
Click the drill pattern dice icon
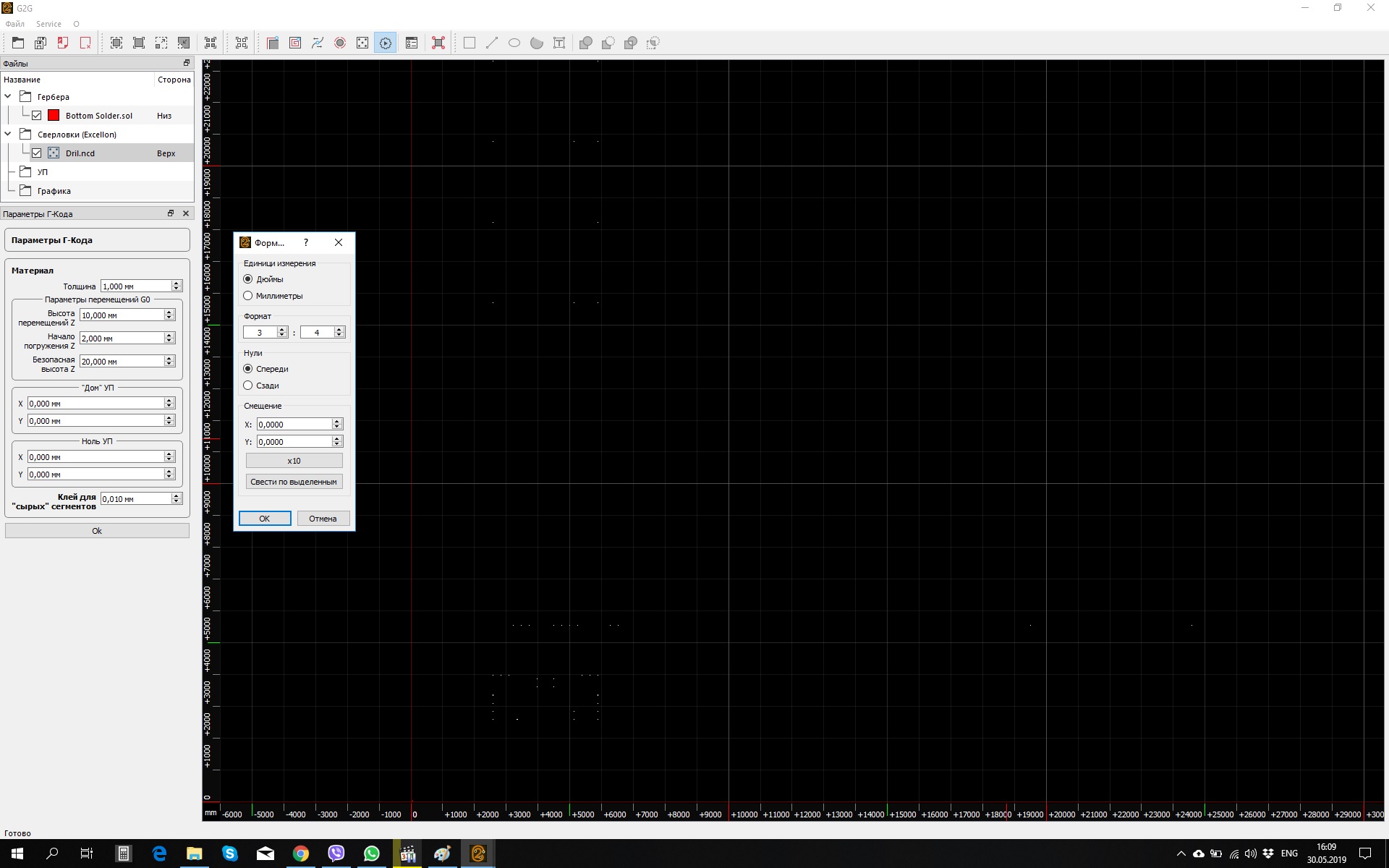tap(362, 43)
